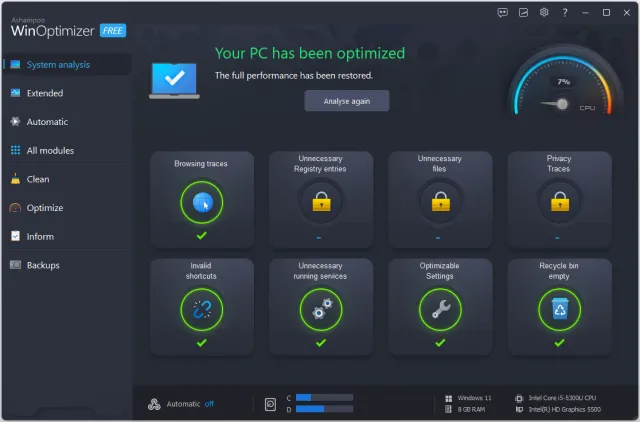Click the green checkmark under Optimizable Settings

440,343
